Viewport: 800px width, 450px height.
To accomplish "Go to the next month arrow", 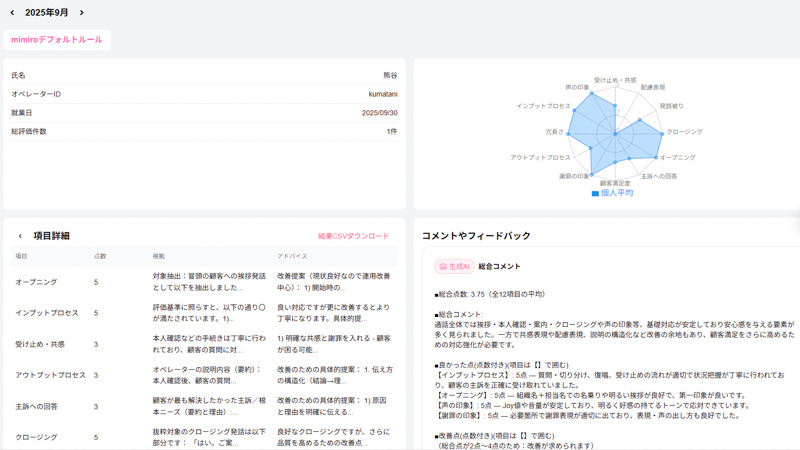I will pyautogui.click(x=82, y=13).
